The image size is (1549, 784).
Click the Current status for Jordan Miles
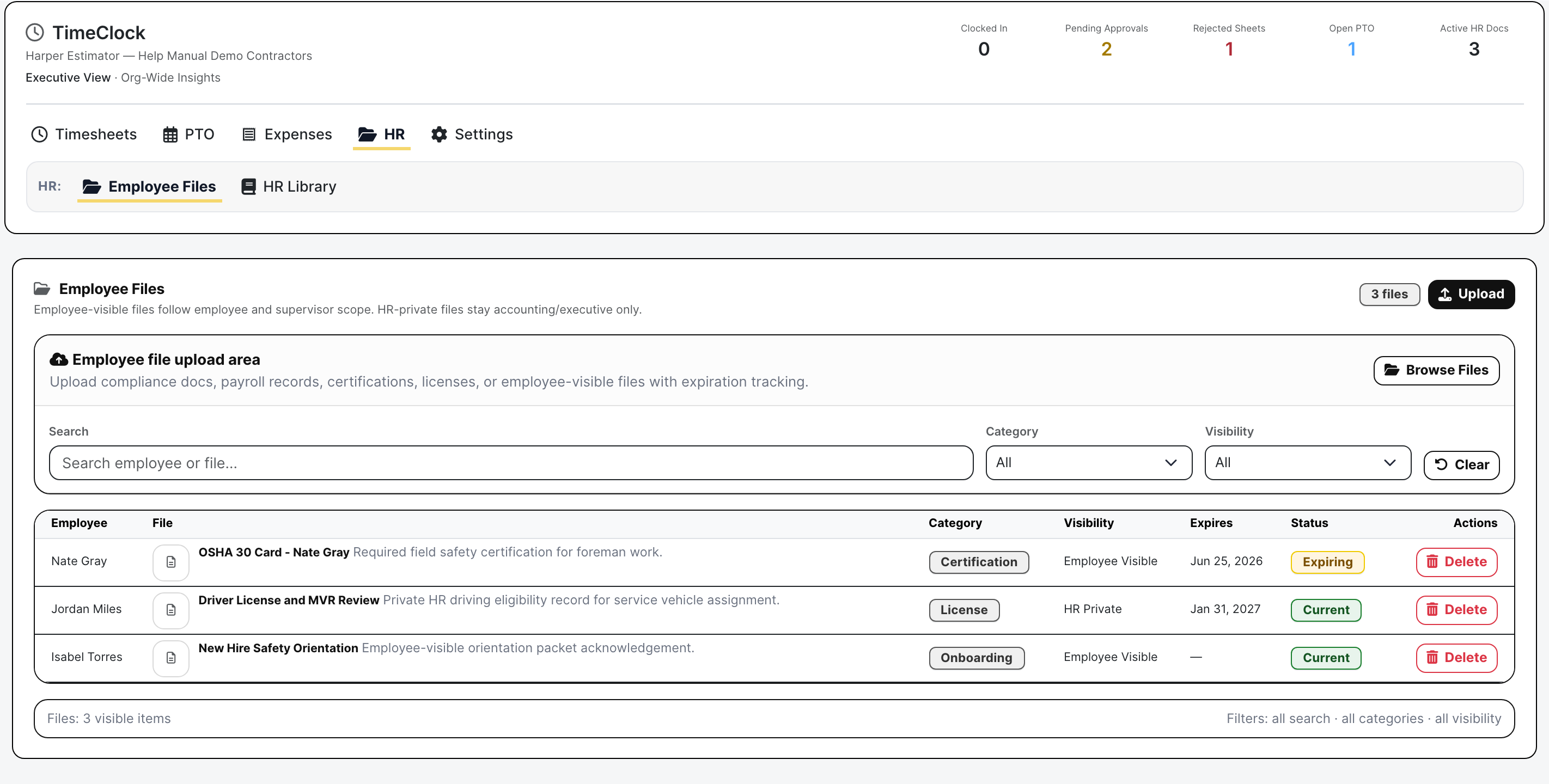coord(1326,610)
